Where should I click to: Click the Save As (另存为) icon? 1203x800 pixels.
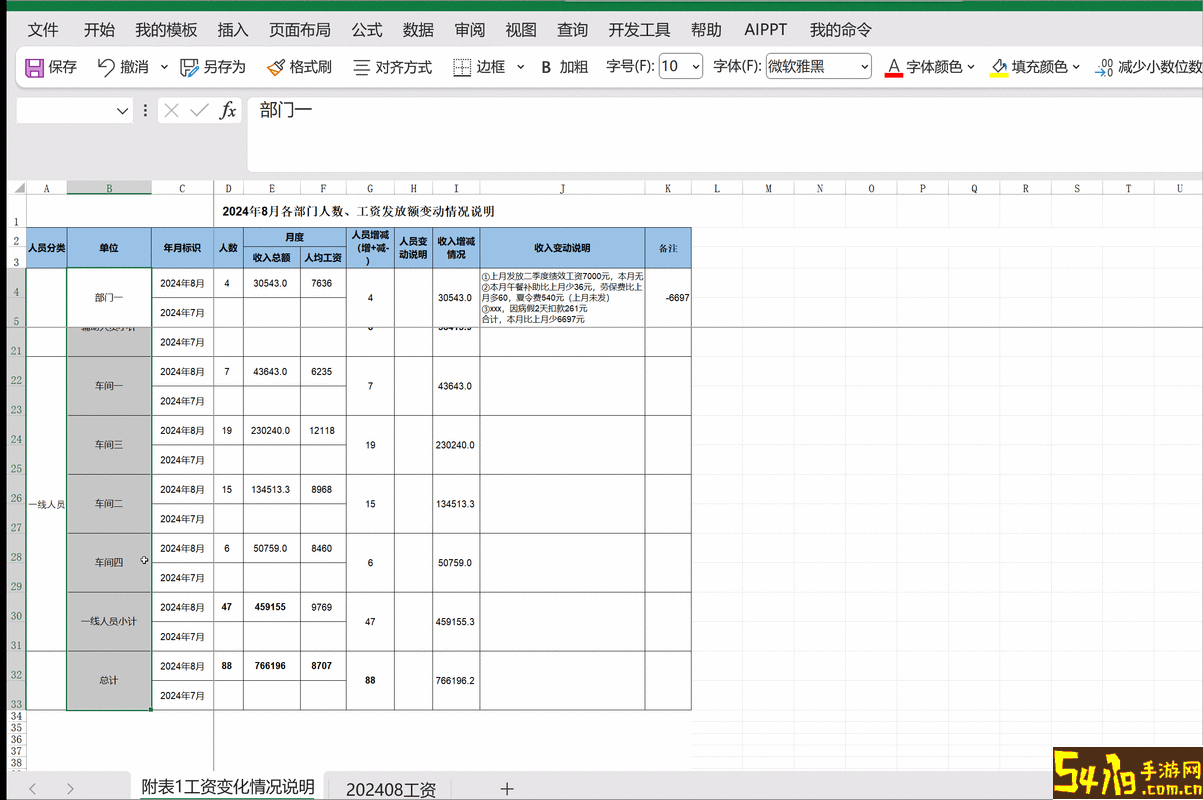189,67
